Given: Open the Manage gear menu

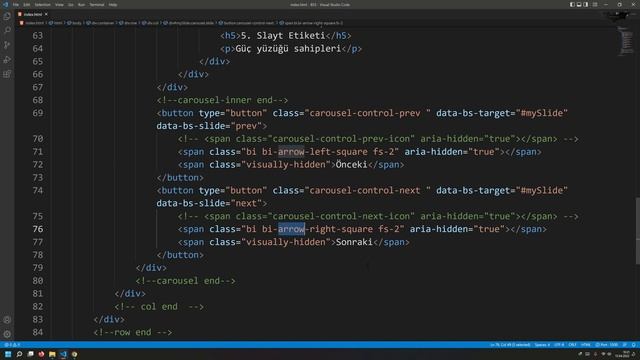Looking at the screenshot, I should [7, 334].
